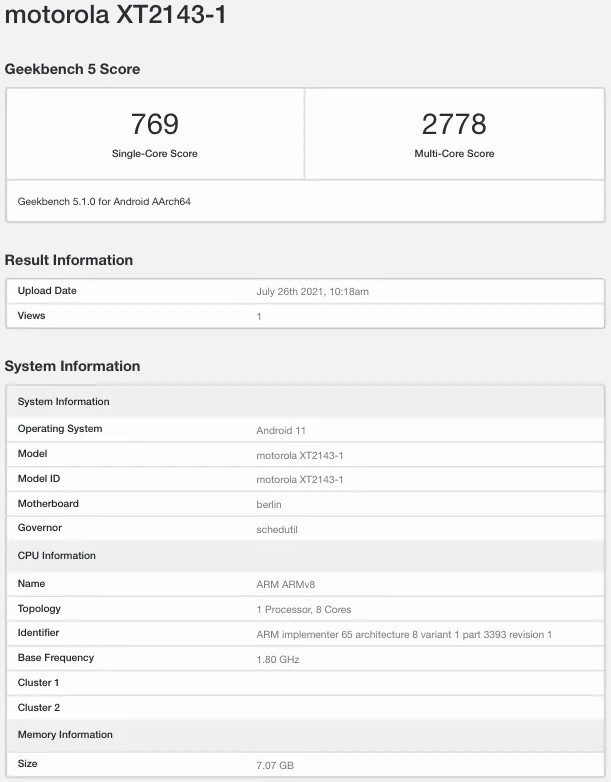Click the Topology label
611x782 pixels.
(39, 609)
